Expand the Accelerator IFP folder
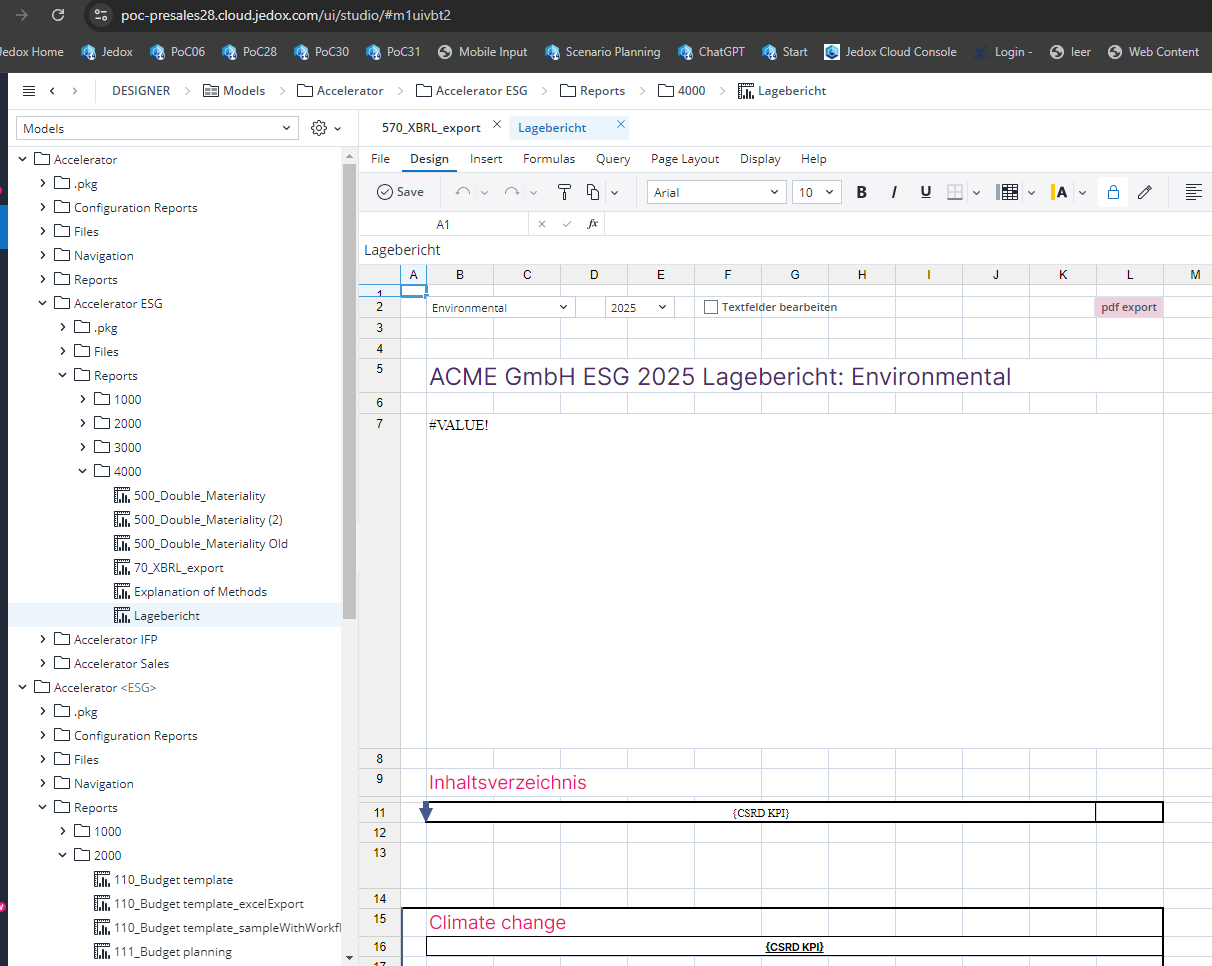The height and width of the screenshot is (966, 1212). point(43,640)
